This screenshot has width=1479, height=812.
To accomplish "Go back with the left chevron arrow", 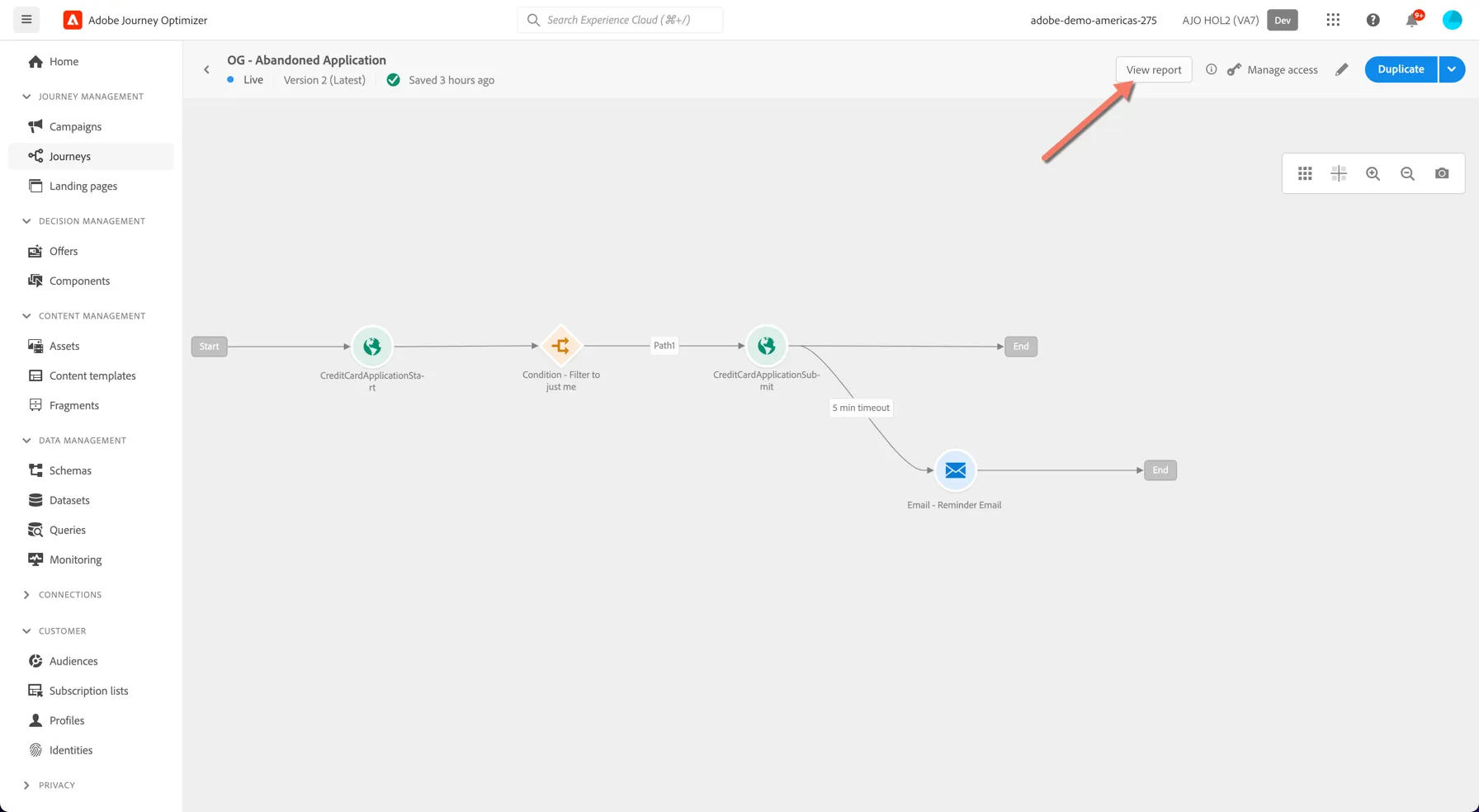I will coord(206,69).
